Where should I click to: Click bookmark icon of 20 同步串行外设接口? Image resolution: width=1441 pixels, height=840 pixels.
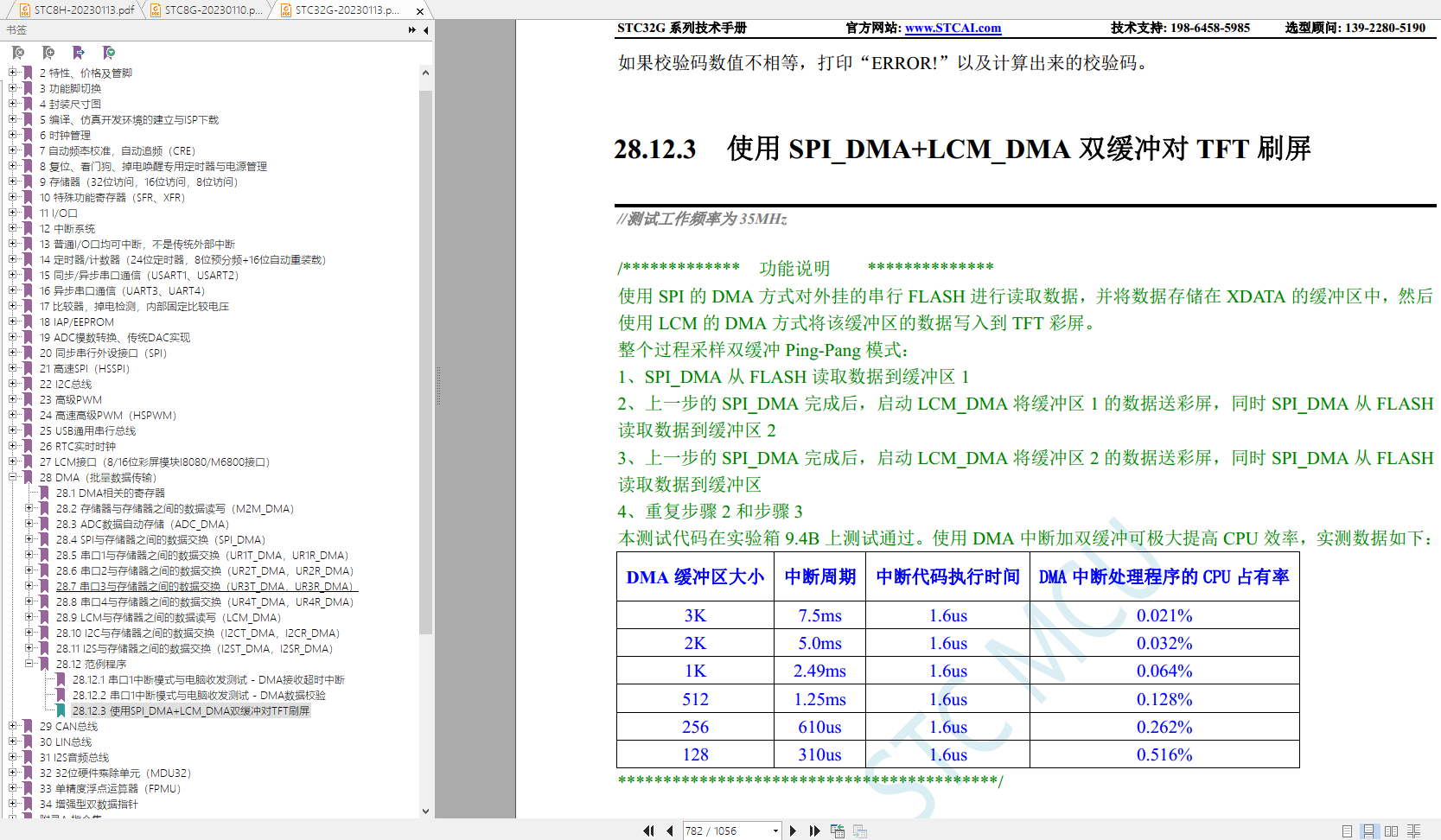28,353
